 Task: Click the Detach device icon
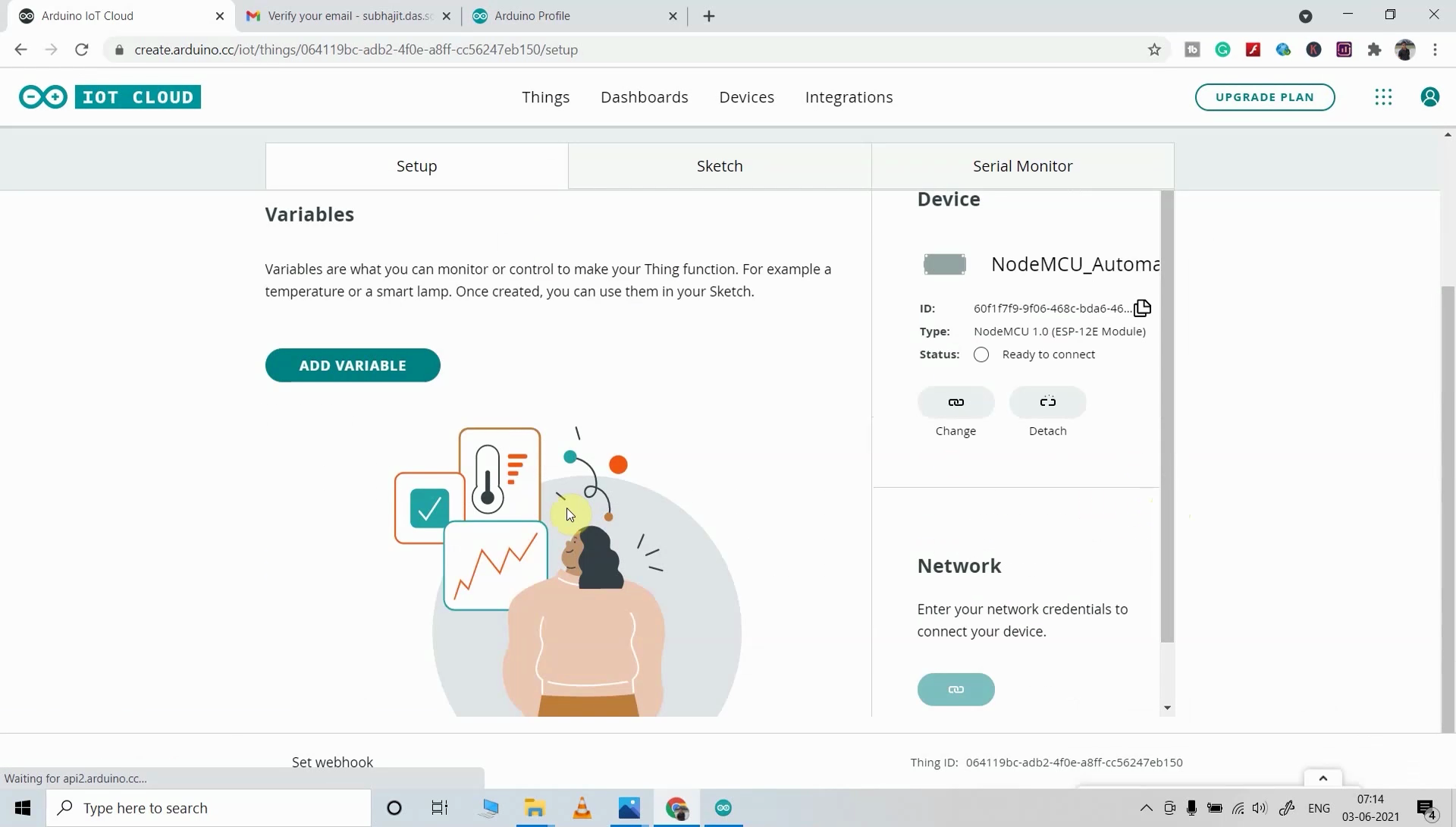(x=1047, y=402)
